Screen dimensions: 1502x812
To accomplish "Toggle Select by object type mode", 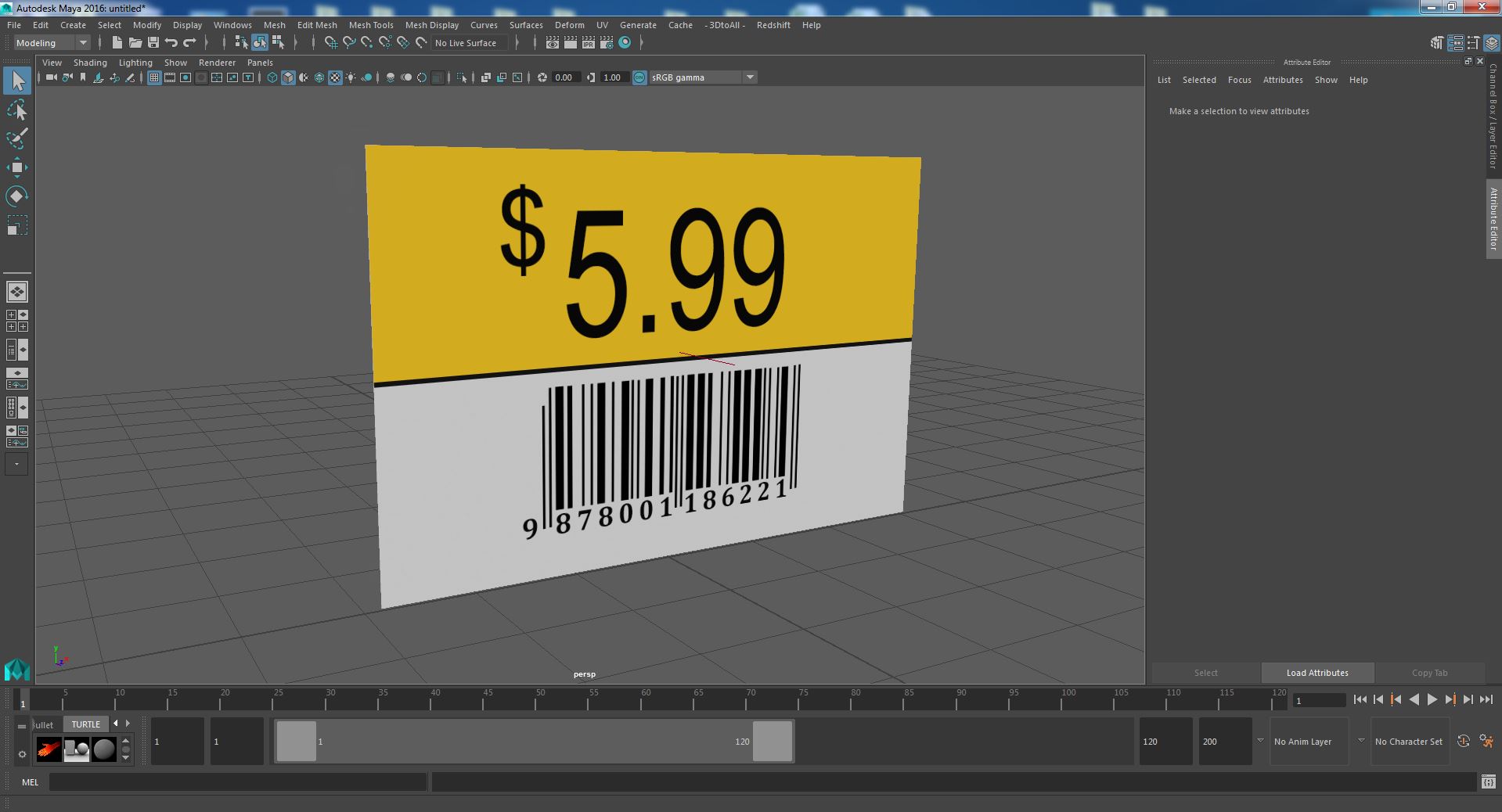I will point(259,43).
